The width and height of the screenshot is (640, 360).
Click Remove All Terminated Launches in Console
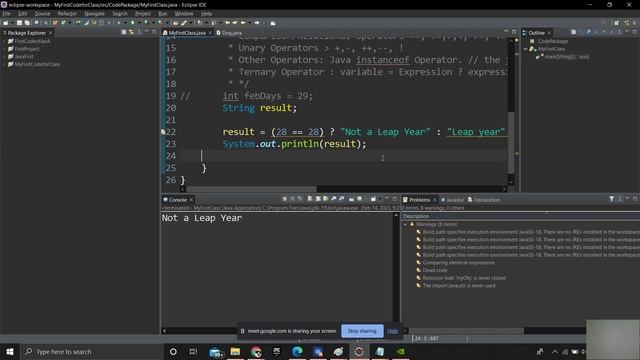click(300, 199)
